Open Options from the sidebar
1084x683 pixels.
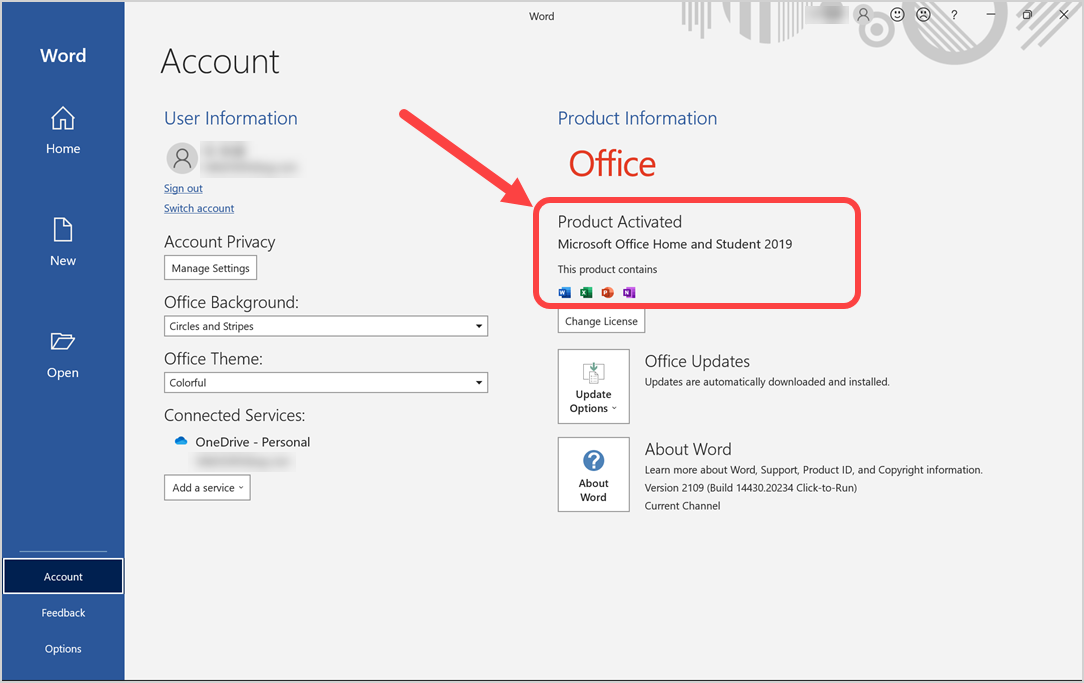tap(62, 648)
